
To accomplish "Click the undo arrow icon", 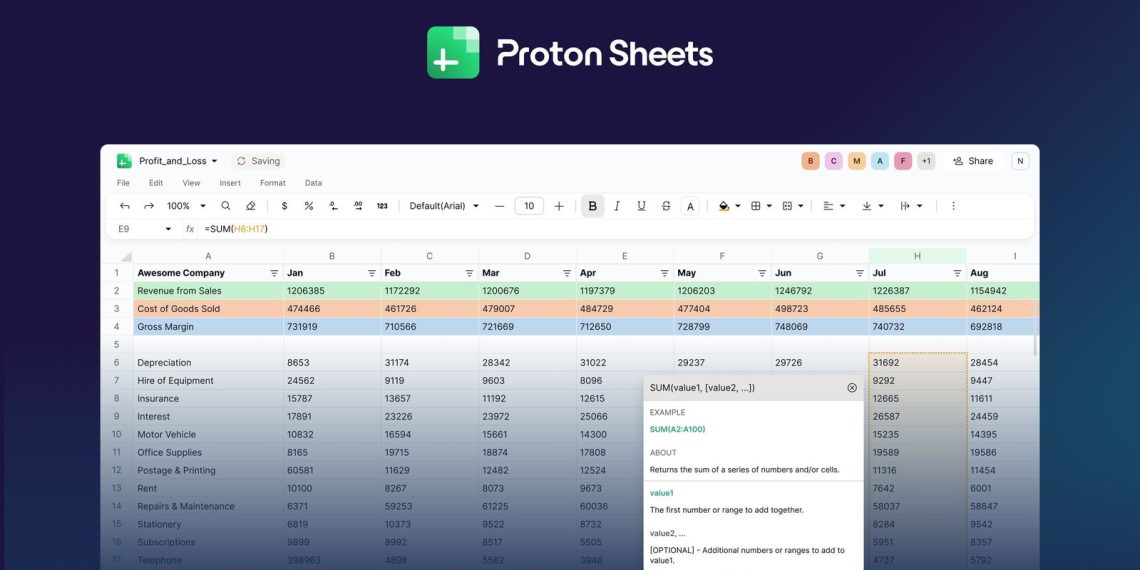I will coord(125,206).
